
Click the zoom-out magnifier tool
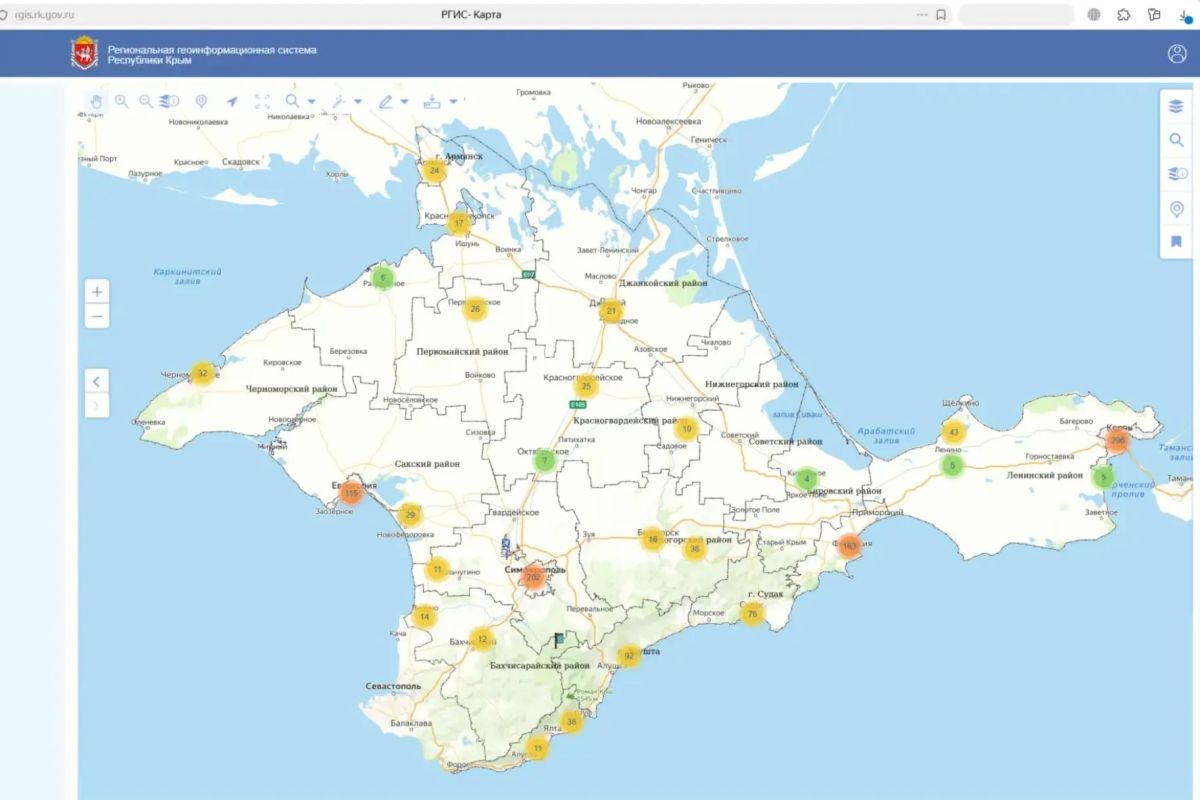146,101
